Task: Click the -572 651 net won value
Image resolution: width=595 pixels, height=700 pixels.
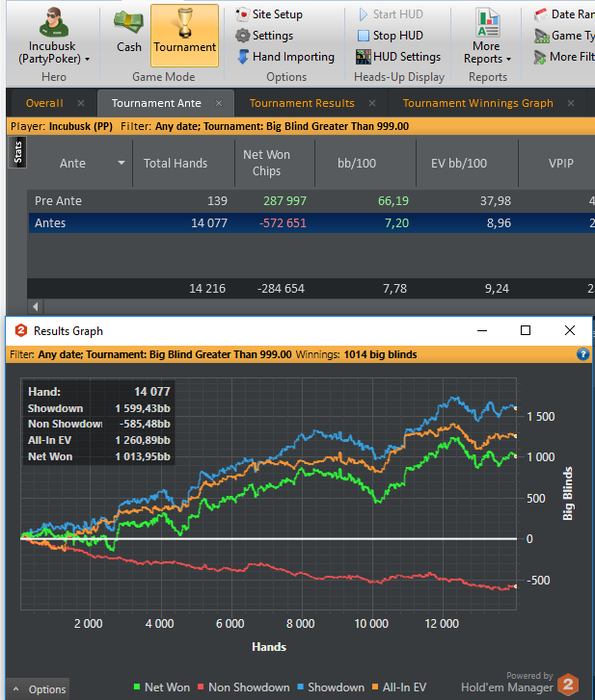Action: pos(283,223)
